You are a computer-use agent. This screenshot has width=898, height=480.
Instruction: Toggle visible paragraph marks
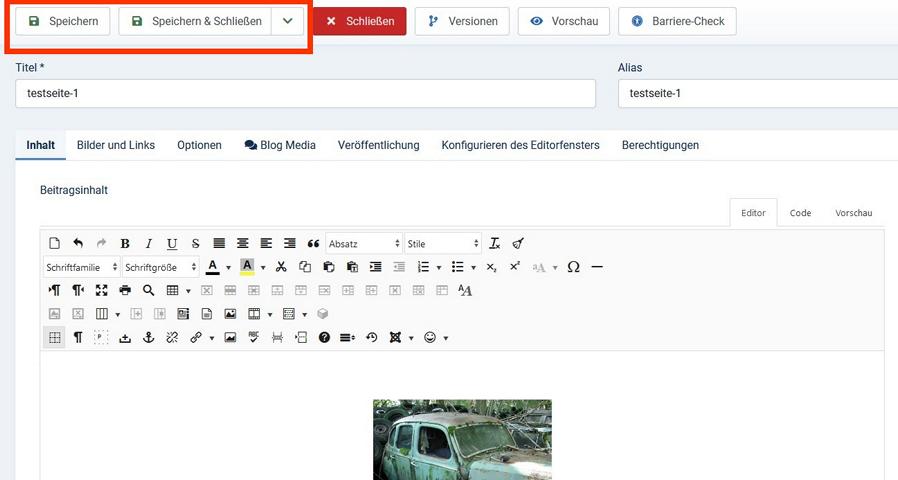78,337
